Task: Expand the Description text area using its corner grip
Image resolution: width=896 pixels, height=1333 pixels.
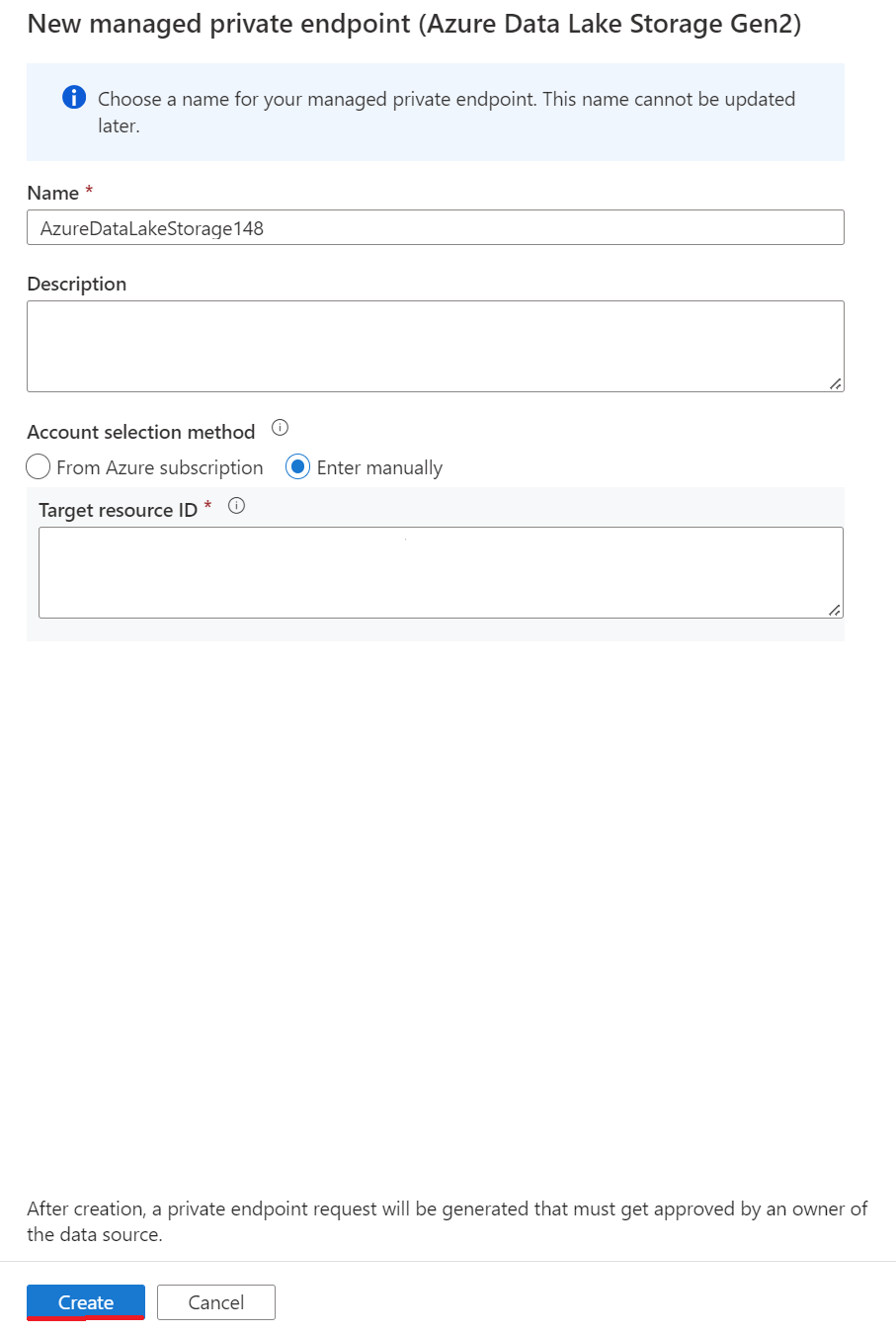Action: 838,384
